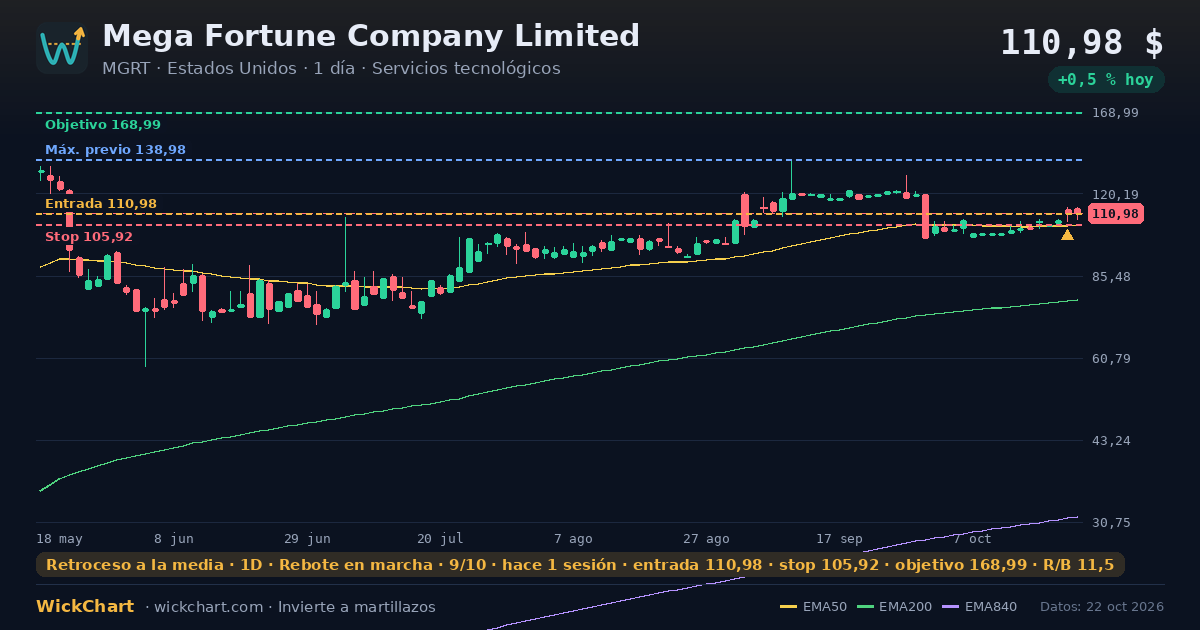1200x630 pixels.
Task: Click the 85,48 price axis value
Action: point(1112,277)
